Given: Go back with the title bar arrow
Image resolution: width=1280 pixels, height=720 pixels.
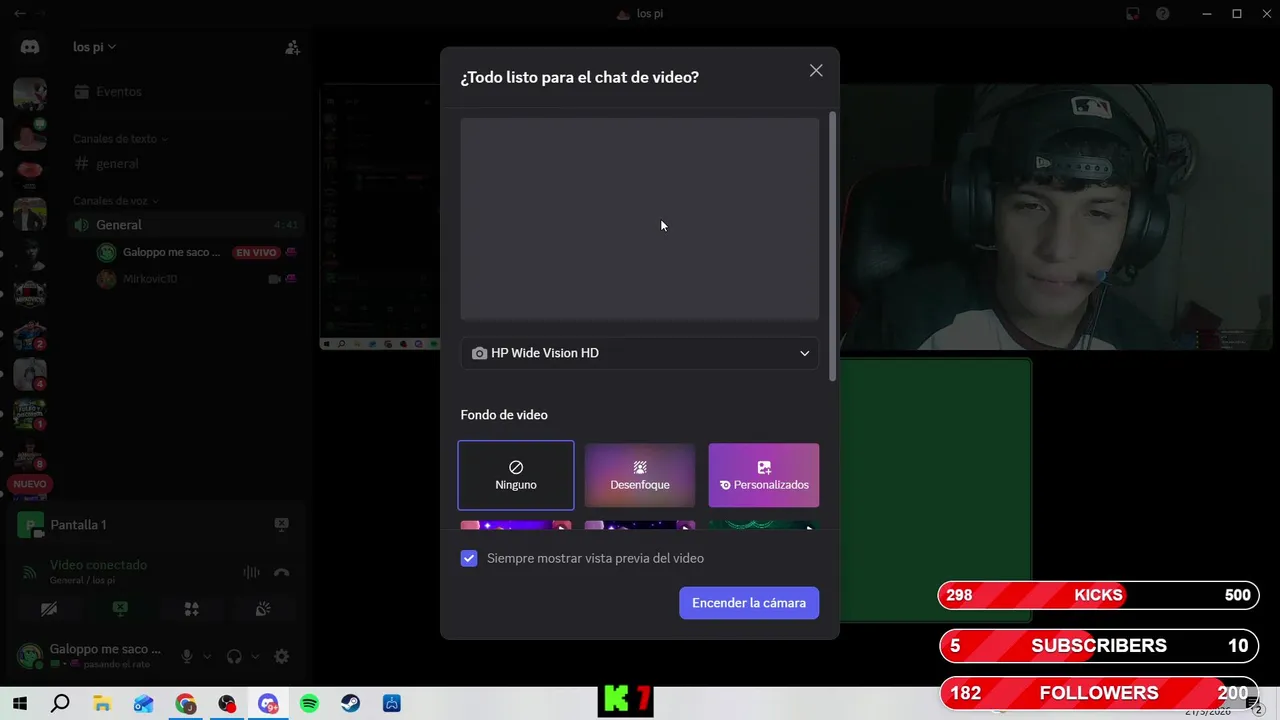Looking at the screenshot, I should [x=20, y=14].
